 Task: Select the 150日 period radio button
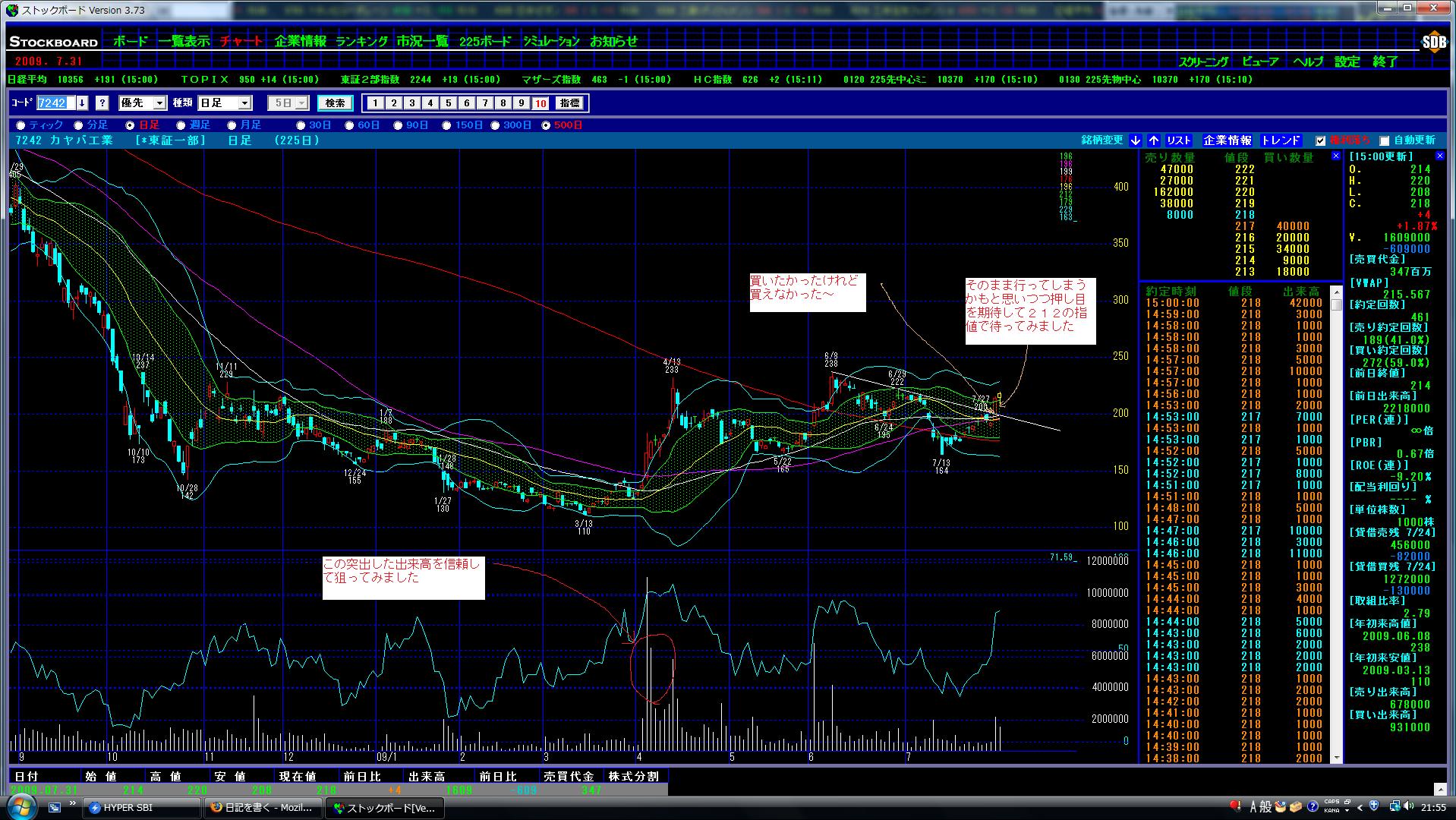[446, 125]
